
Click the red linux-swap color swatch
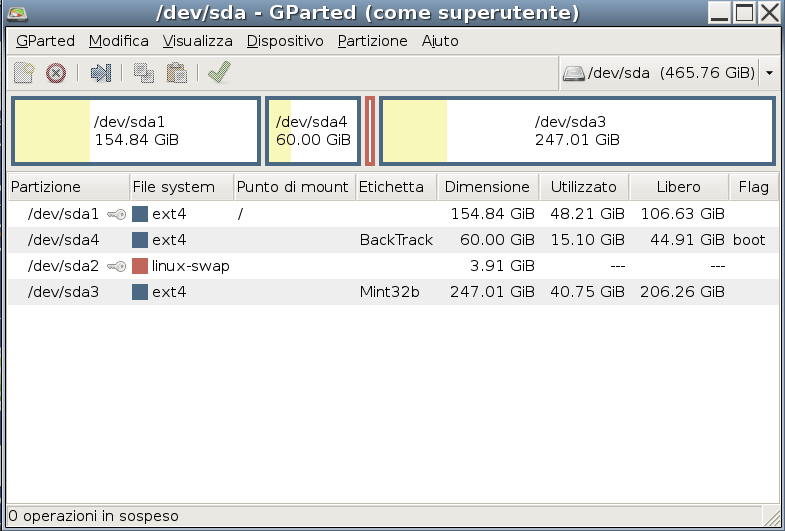pos(140,266)
